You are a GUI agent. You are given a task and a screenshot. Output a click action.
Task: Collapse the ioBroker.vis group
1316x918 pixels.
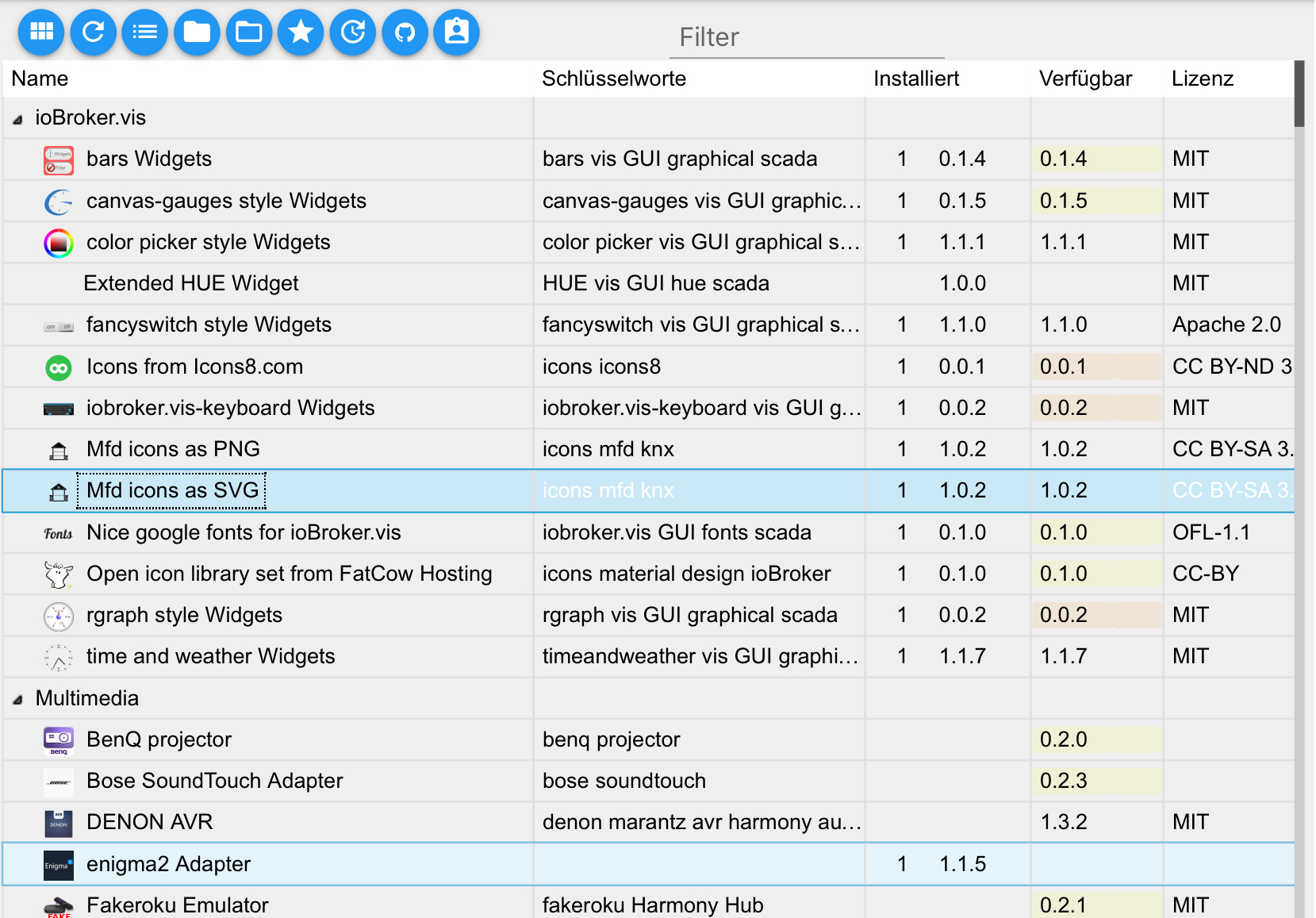click(17, 119)
